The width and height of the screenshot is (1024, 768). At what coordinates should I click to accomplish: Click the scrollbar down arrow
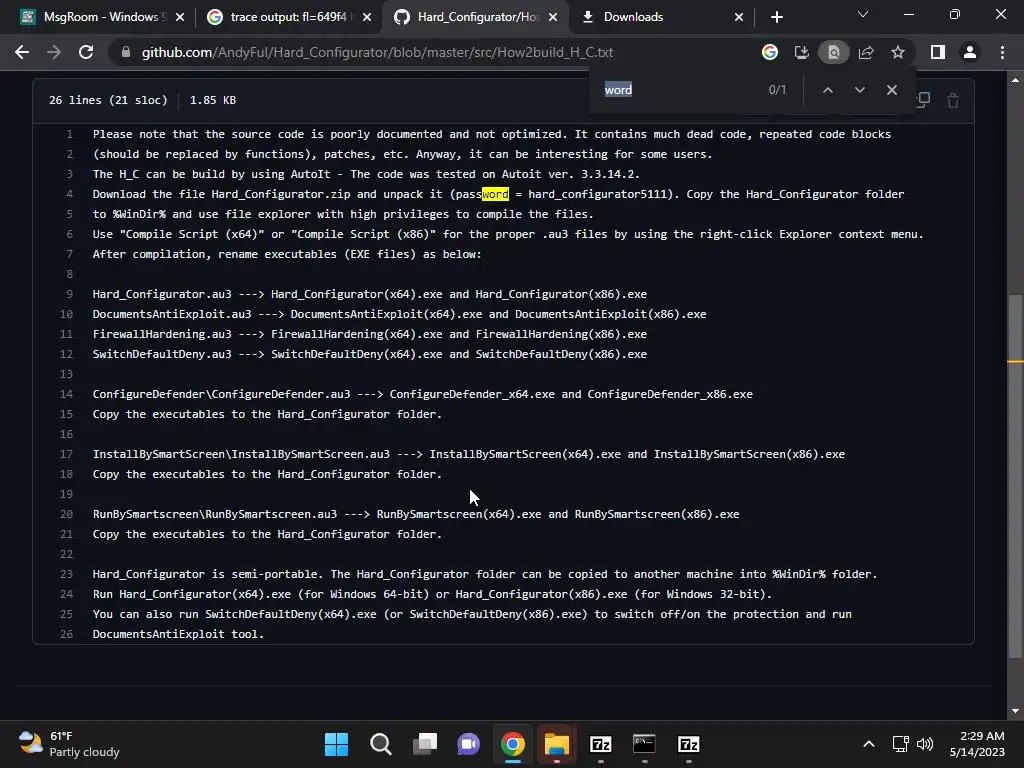1015,711
